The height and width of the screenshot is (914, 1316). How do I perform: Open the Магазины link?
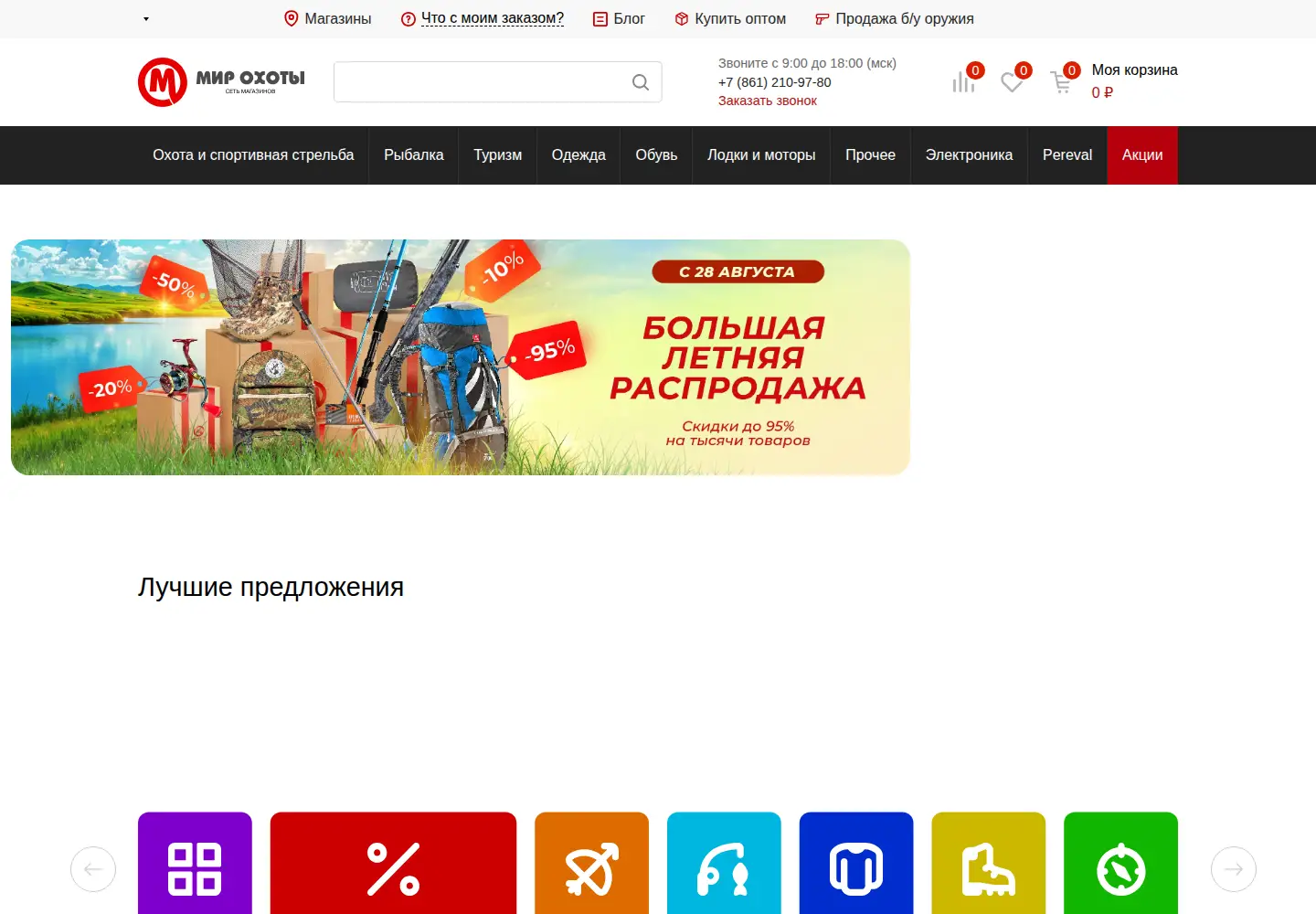pyautogui.click(x=328, y=18)
